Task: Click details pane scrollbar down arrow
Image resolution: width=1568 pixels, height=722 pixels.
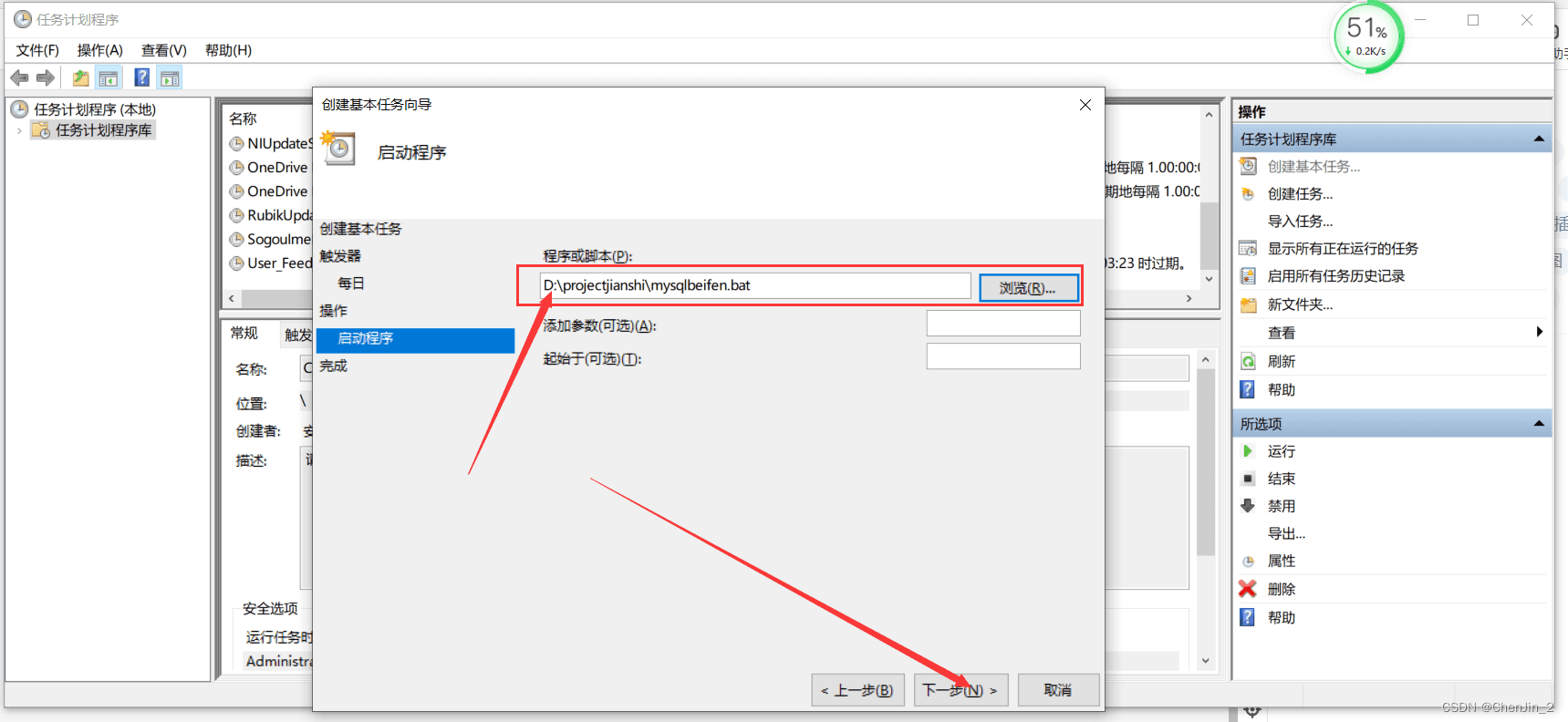Action: pos(1206,661)
